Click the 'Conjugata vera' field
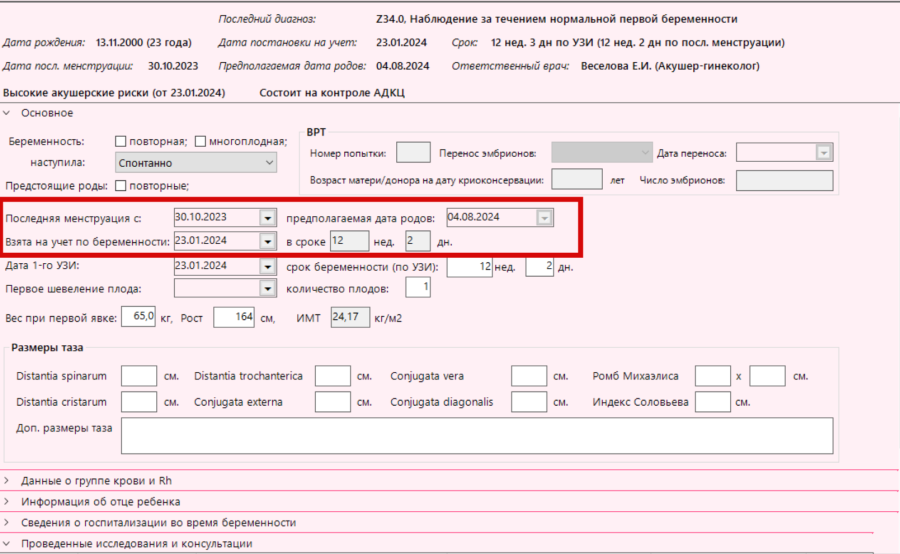Image resolution: width=900 pixels, height=554 pixels. [x=529, y=376]
